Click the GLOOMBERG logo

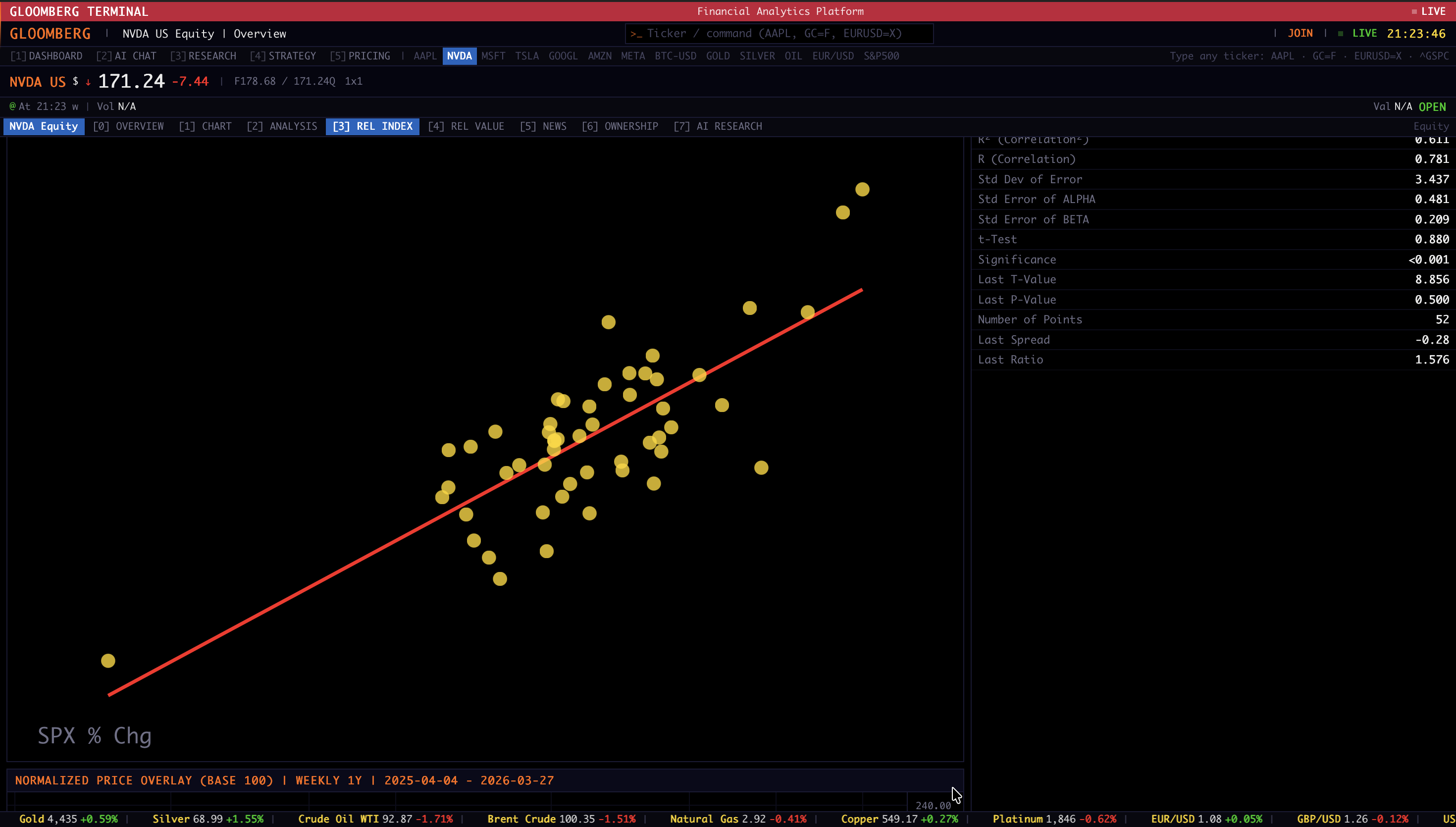tap(50, 34)
